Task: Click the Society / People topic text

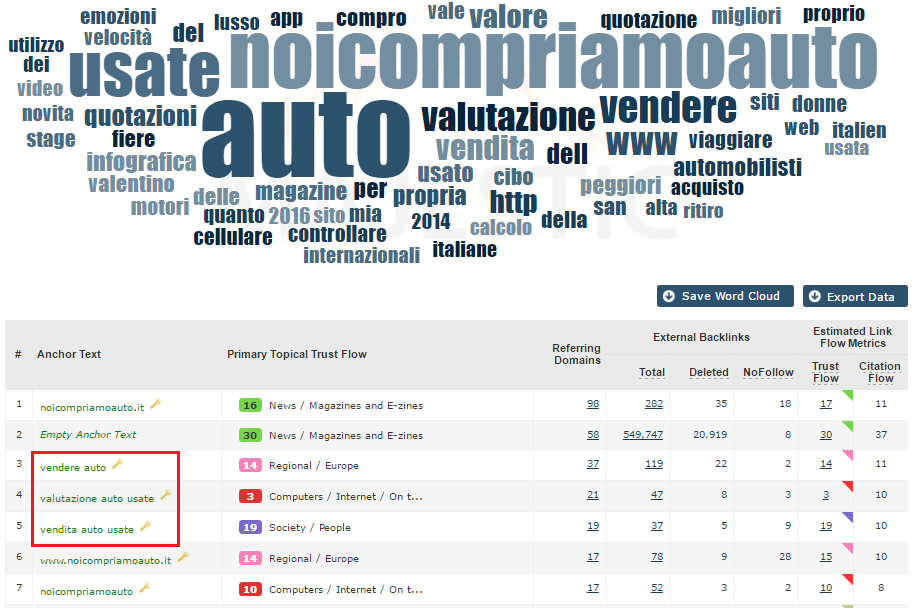Action: click(x=310, y=528)
